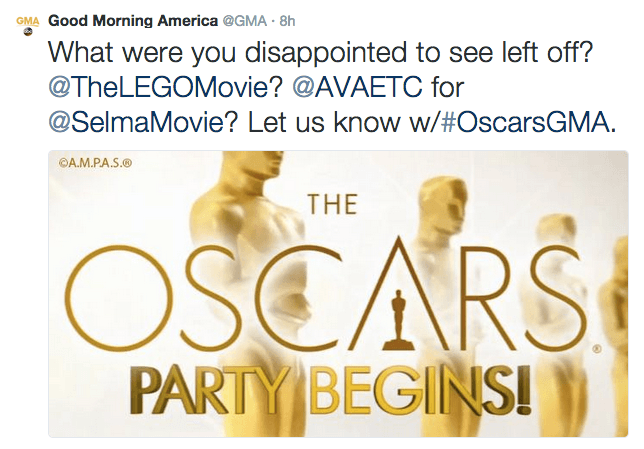Image resolution: width=644 pixels, height=449 pixels.
Task: Open the 8h tweet timestamp
Action: pyautogui.click(x=287, y=21)
